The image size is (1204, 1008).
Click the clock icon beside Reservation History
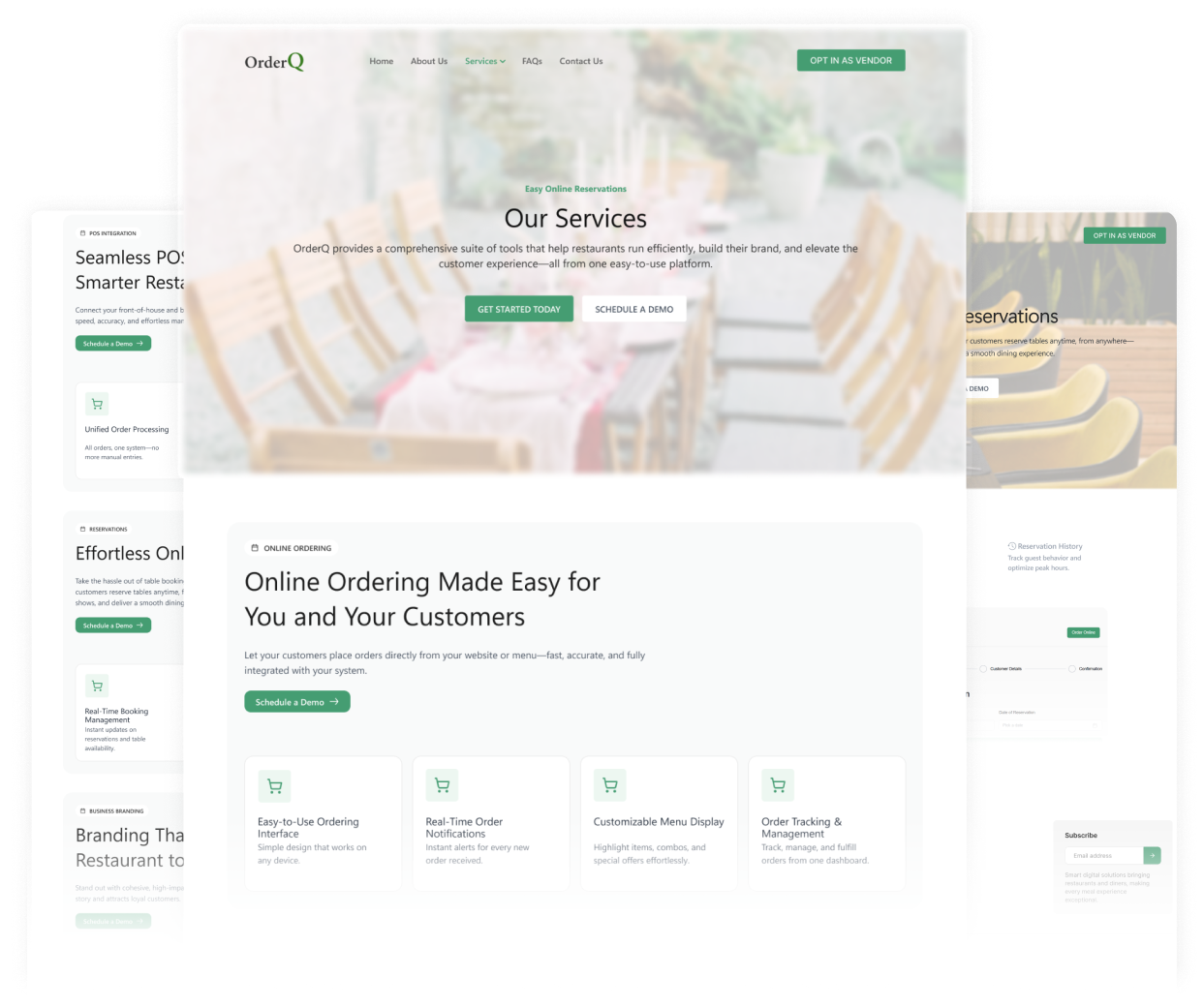click(1011, 546)
